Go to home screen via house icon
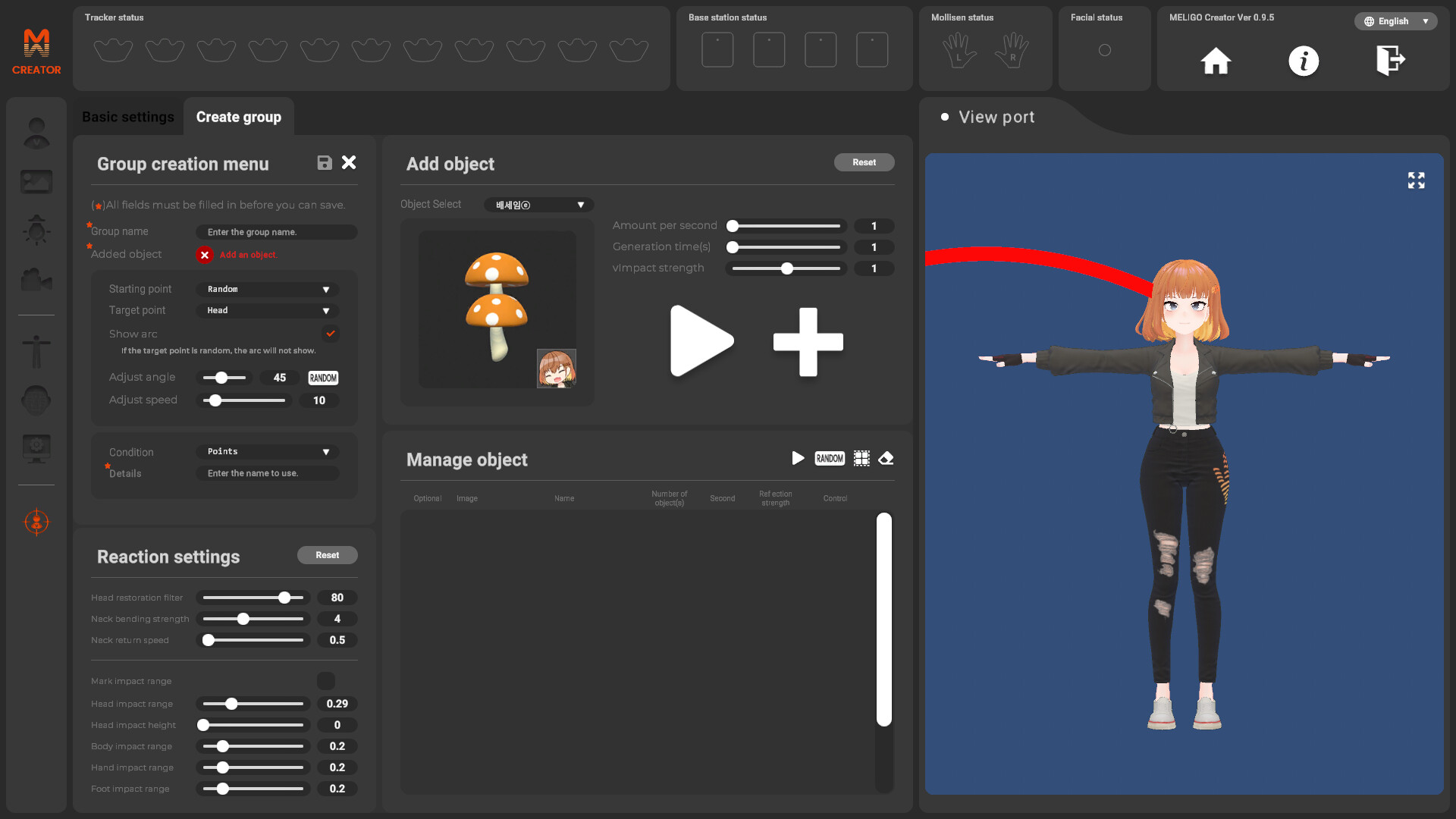Screen dimensions: 1456x819 pyautogui.click(x=1216, y=61)
